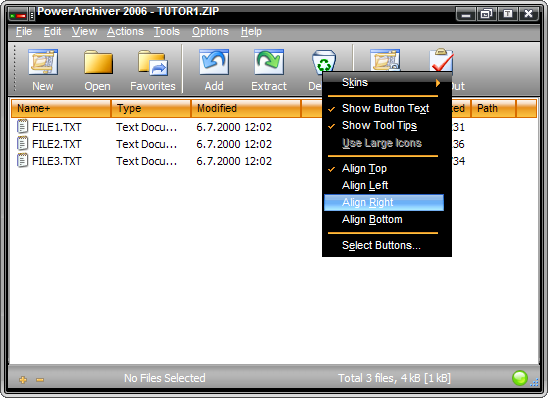Open the Favorites folders icon
This screenshot has height=398, width=548.
(x=153, y=63)
